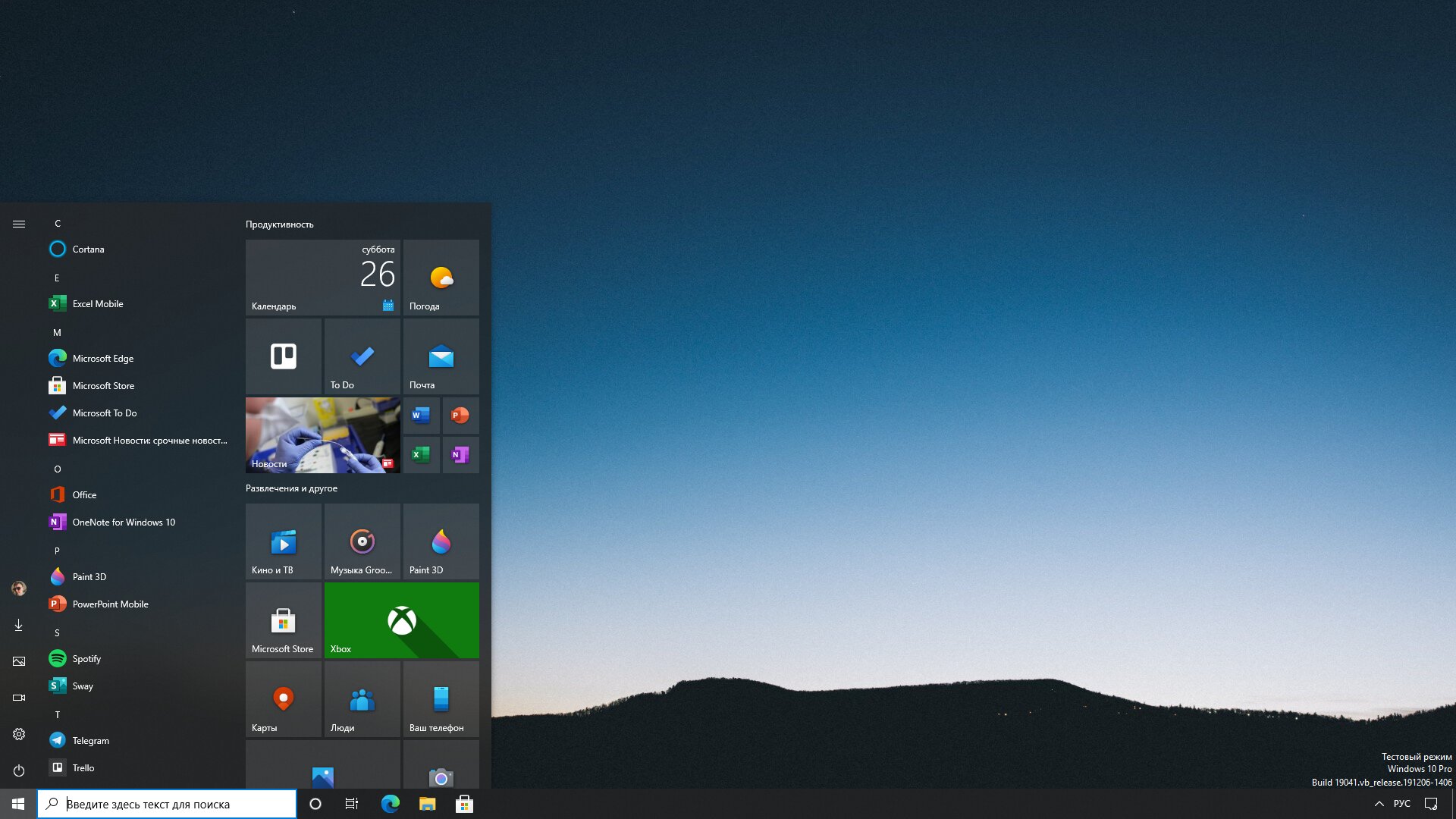Focus the taskbar search box

click(x=167, y=804)
